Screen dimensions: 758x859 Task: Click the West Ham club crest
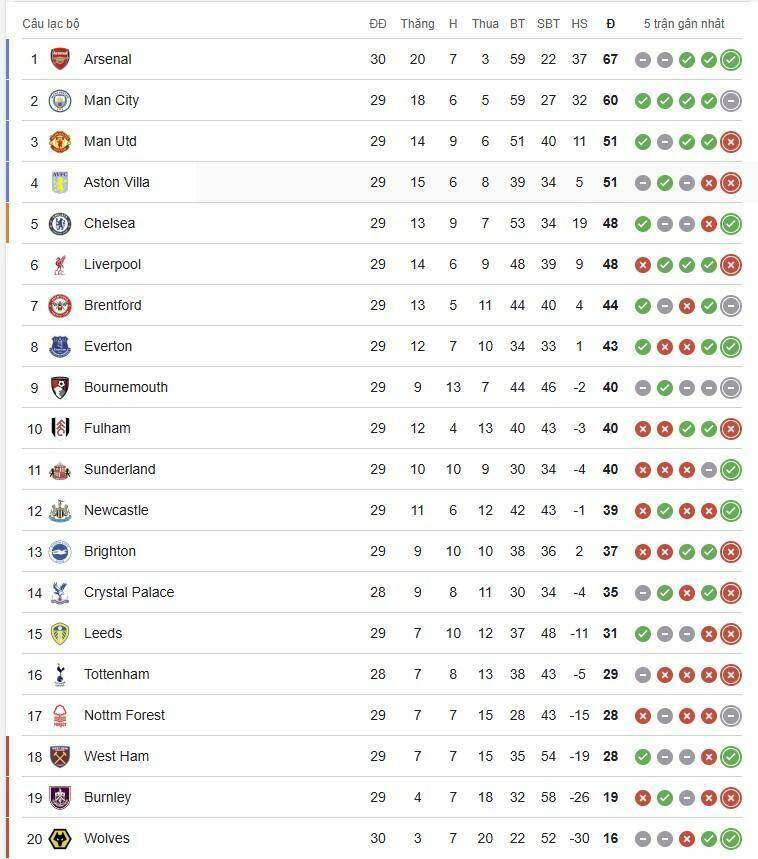tap(60, 756)
